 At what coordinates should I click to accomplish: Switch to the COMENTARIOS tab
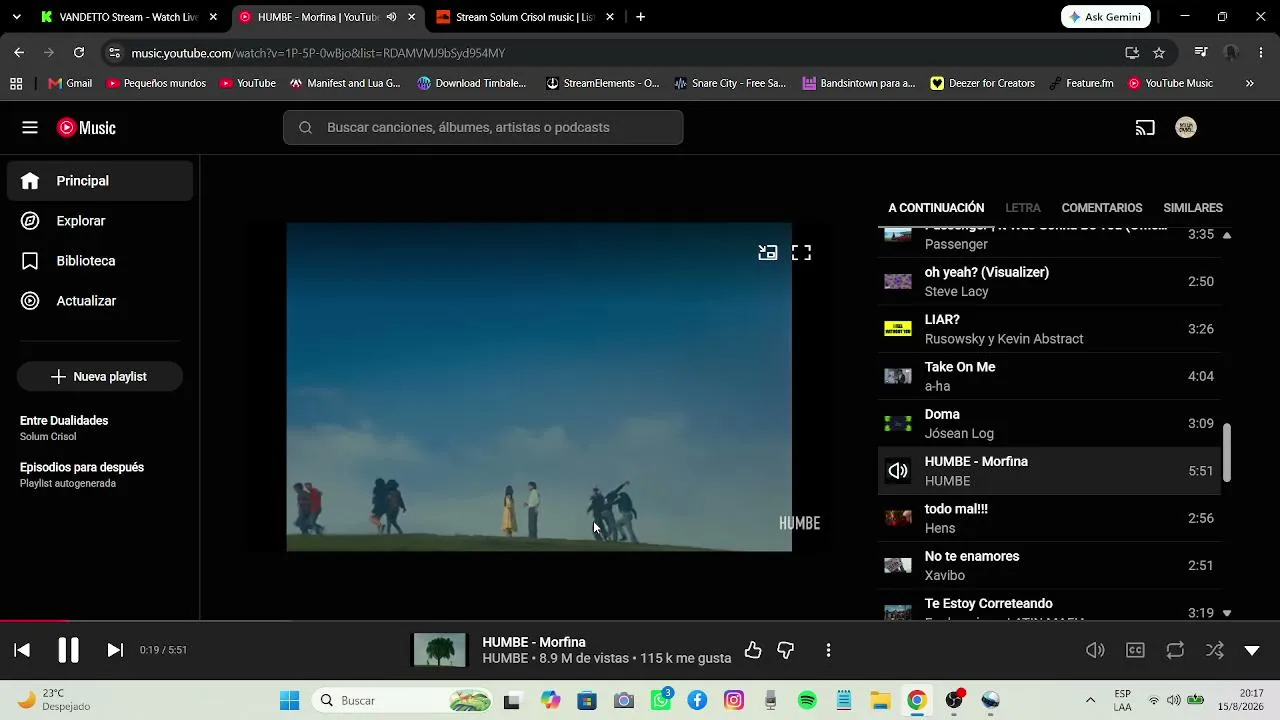click(x=1102, y=208)
